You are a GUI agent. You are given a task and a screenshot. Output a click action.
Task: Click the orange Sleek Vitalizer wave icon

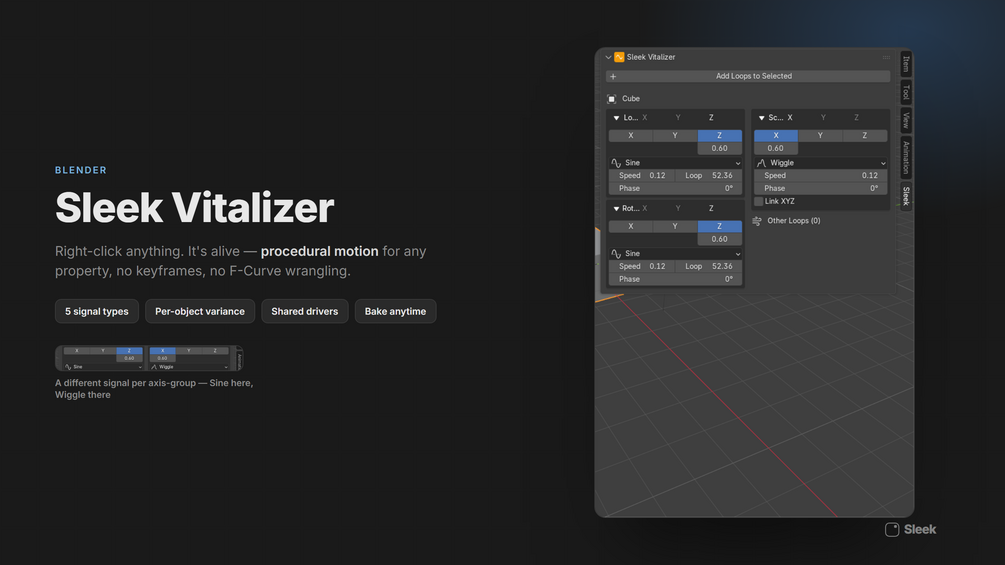[619, 57]
